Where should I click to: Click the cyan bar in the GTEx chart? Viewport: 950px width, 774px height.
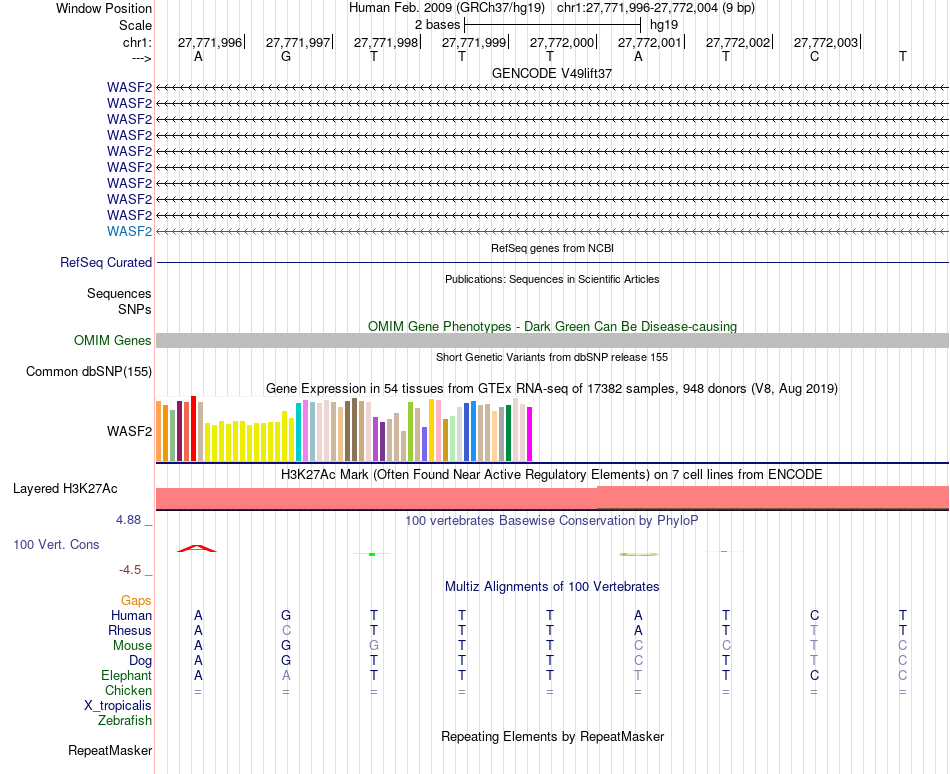tap(298, 432)
